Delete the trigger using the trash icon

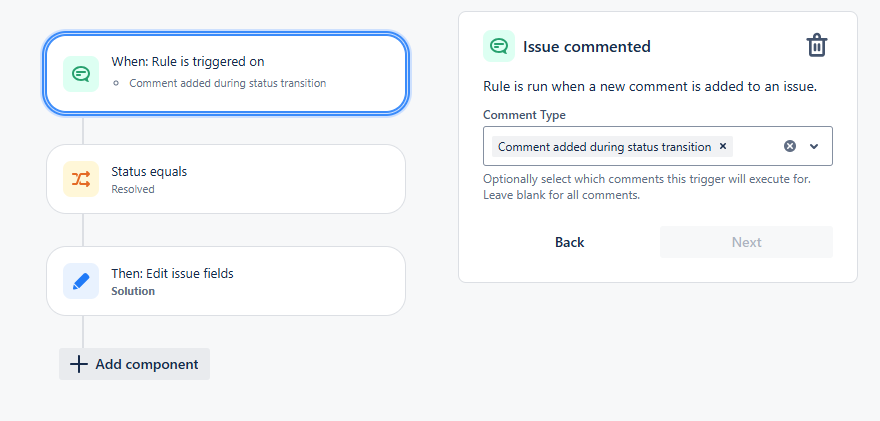pyautogui.click(x=817, y=45)
